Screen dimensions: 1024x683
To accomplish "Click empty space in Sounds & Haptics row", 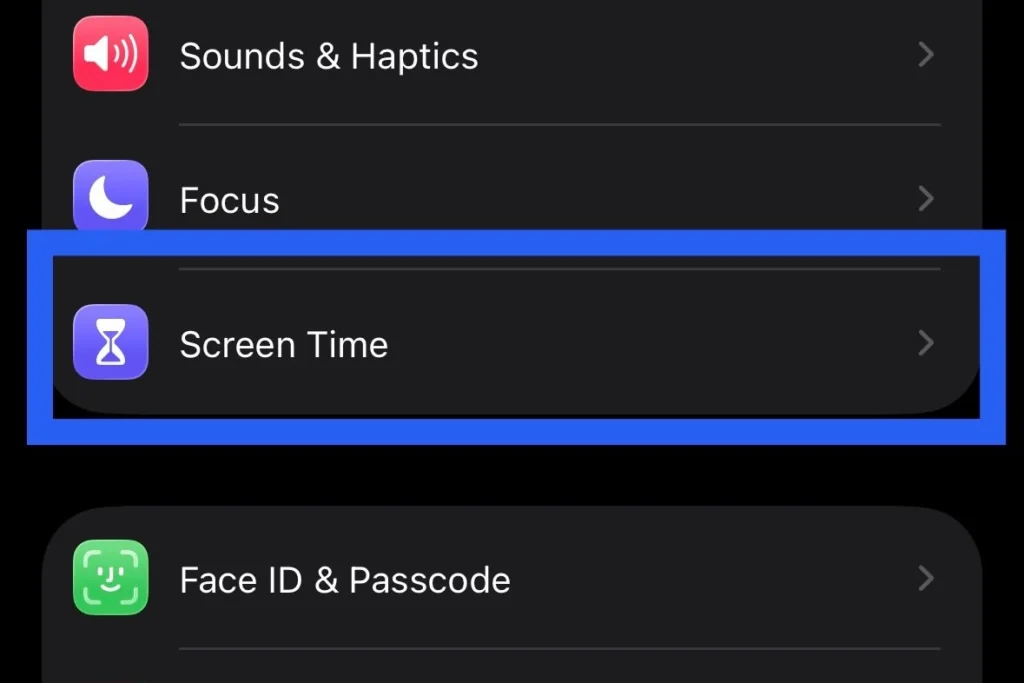I will tap(692, 56).
